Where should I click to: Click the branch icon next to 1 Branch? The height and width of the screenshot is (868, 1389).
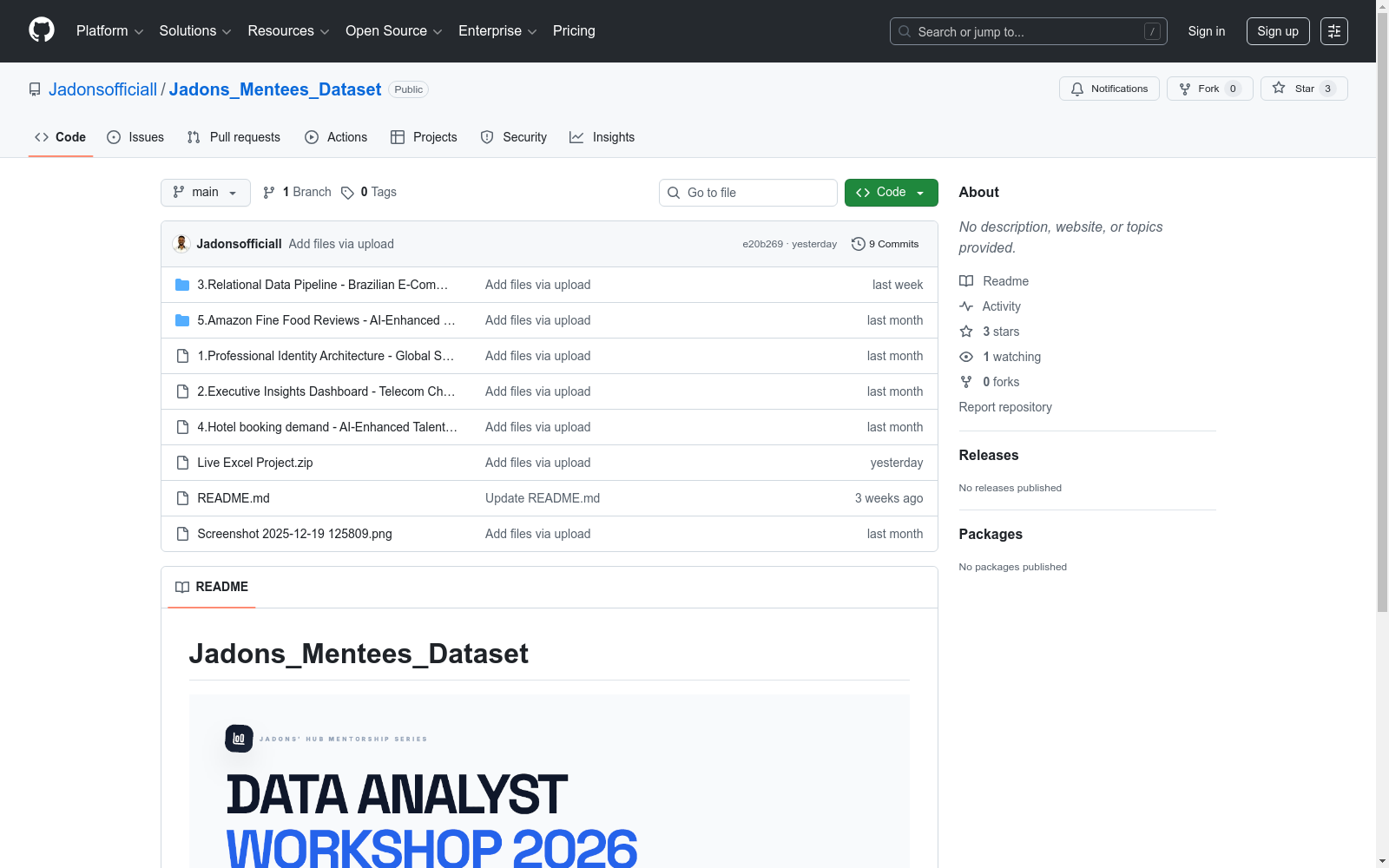point(269,193)
